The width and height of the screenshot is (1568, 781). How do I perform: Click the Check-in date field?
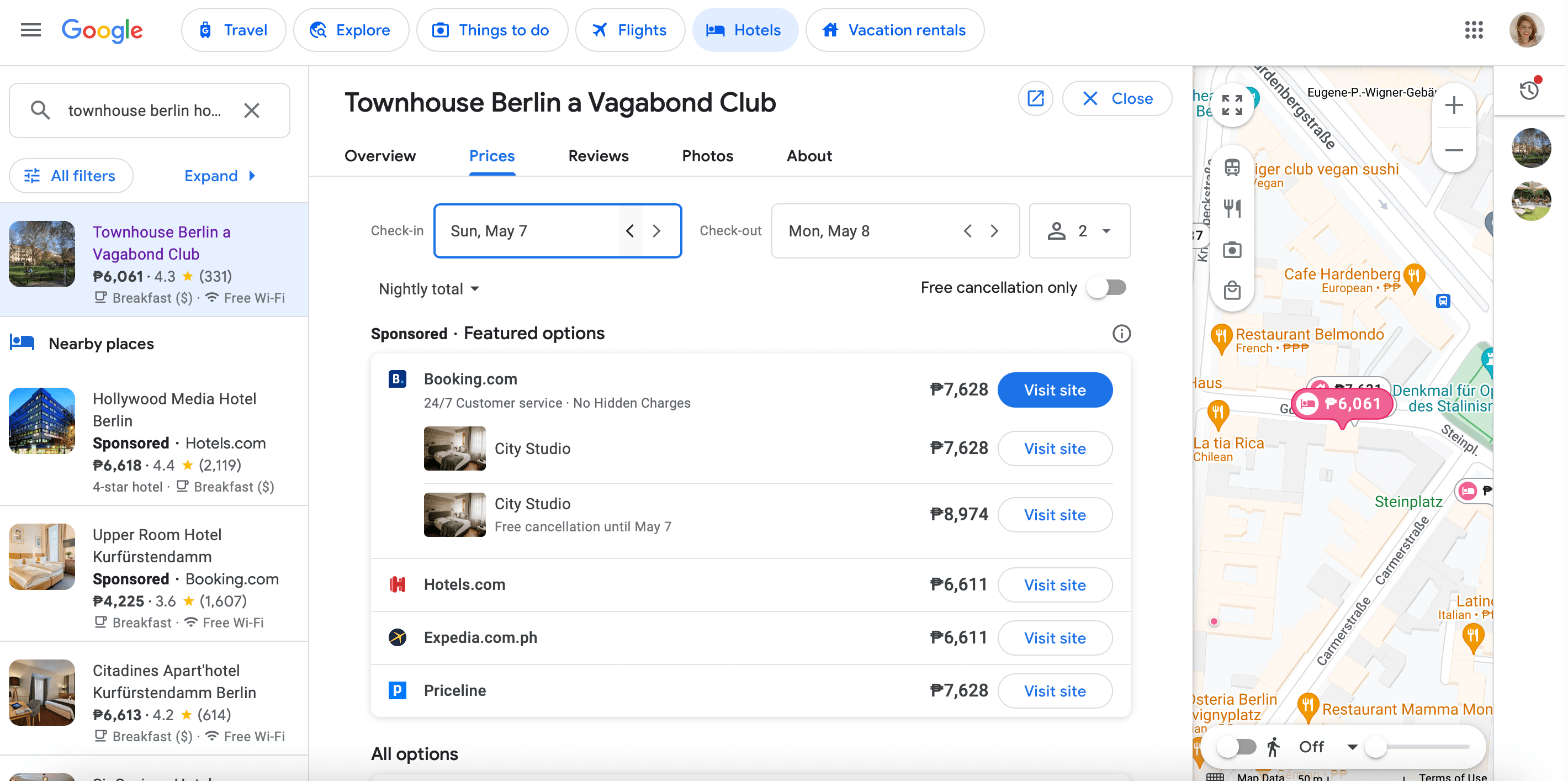click(558, 231)
